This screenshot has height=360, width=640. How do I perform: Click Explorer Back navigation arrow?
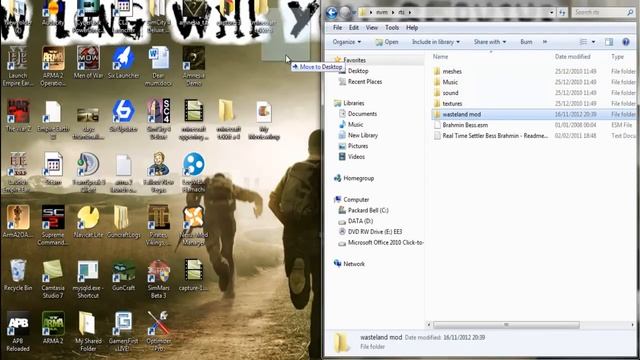coord(331,13)
